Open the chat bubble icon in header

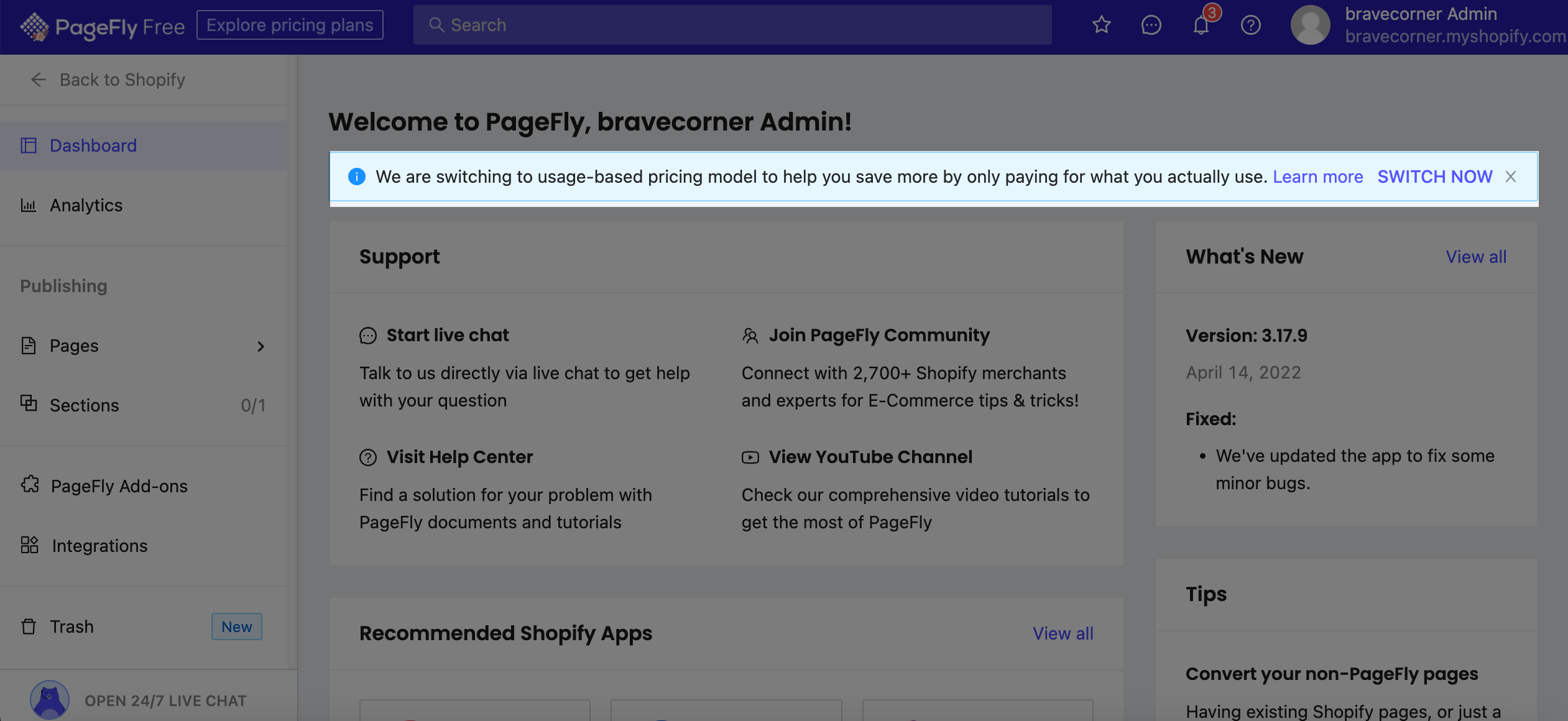(x=1151, y=25)
